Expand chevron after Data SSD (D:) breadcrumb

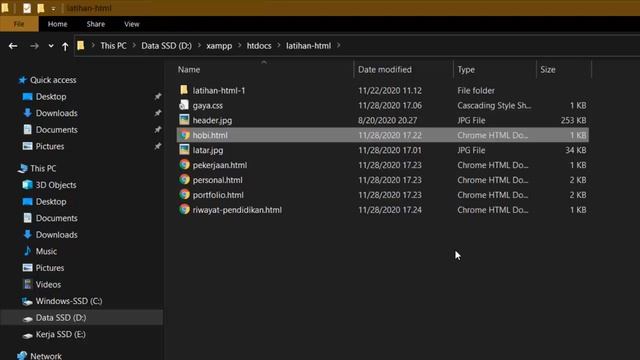(199, 46)
